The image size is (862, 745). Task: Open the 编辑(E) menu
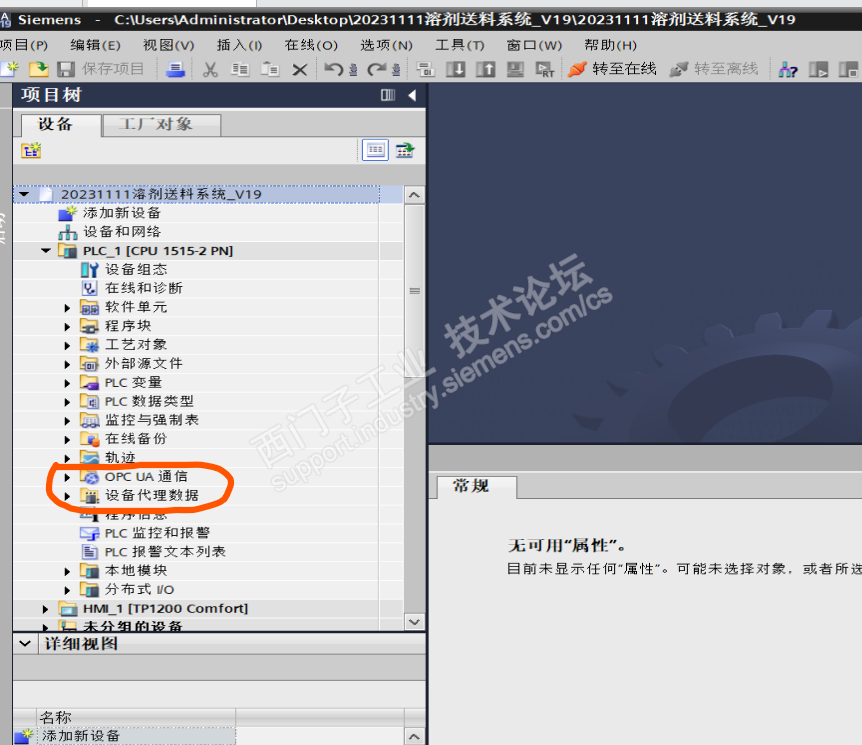click(x=95, y=45)
